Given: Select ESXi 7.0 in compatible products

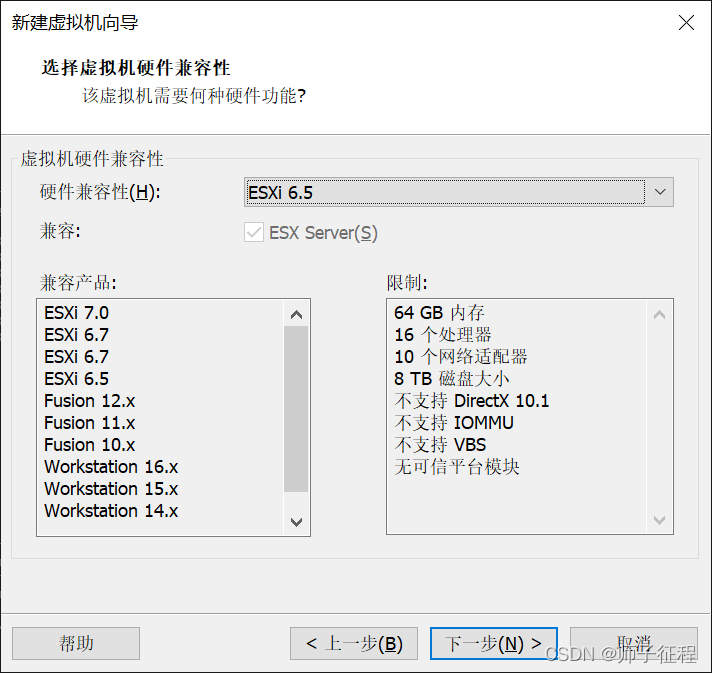Looking at the screenshot, I should click(x=77, y=313).
